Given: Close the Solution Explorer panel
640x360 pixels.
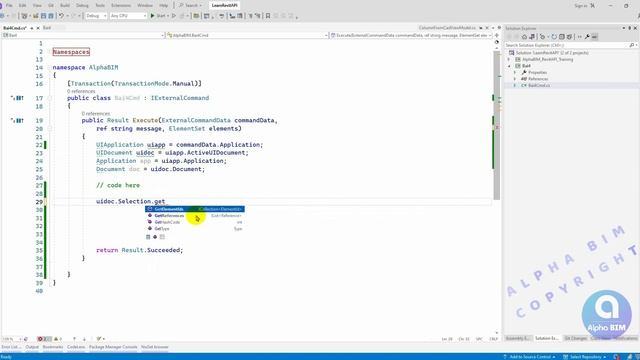Looking at the screenshot, I should coord(635,28).
